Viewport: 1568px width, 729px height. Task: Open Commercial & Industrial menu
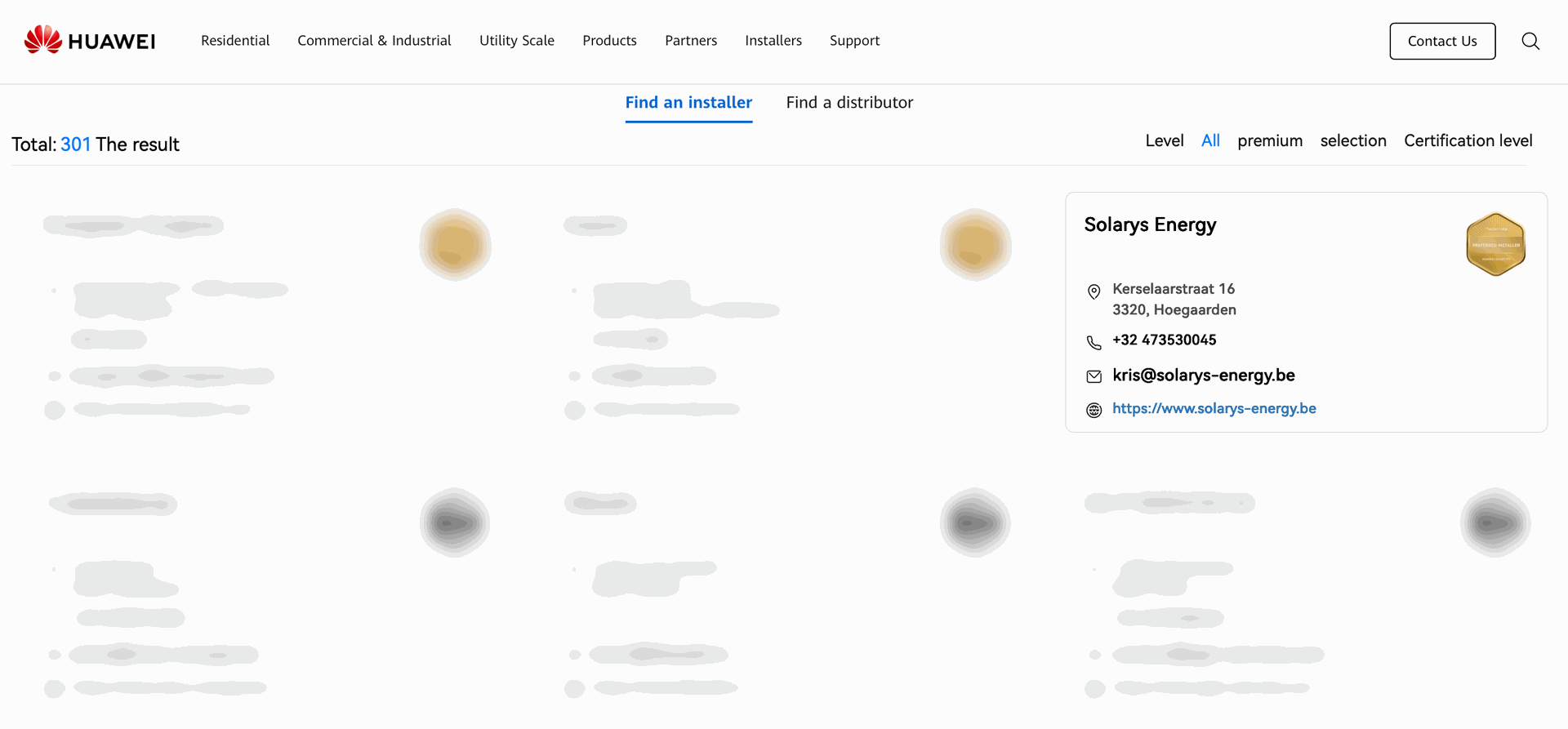click(374, 41)
